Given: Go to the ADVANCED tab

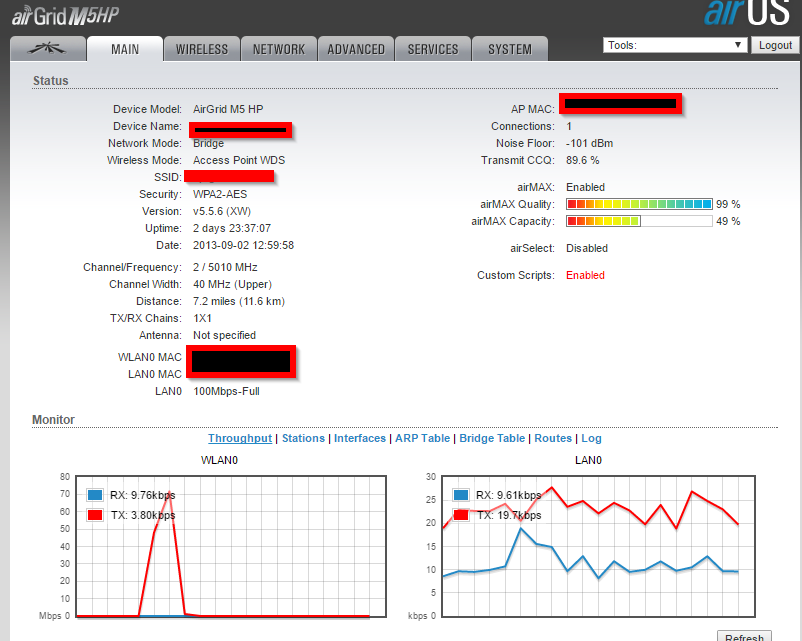Looking at the screenshot, I should (x=356, y=49).
